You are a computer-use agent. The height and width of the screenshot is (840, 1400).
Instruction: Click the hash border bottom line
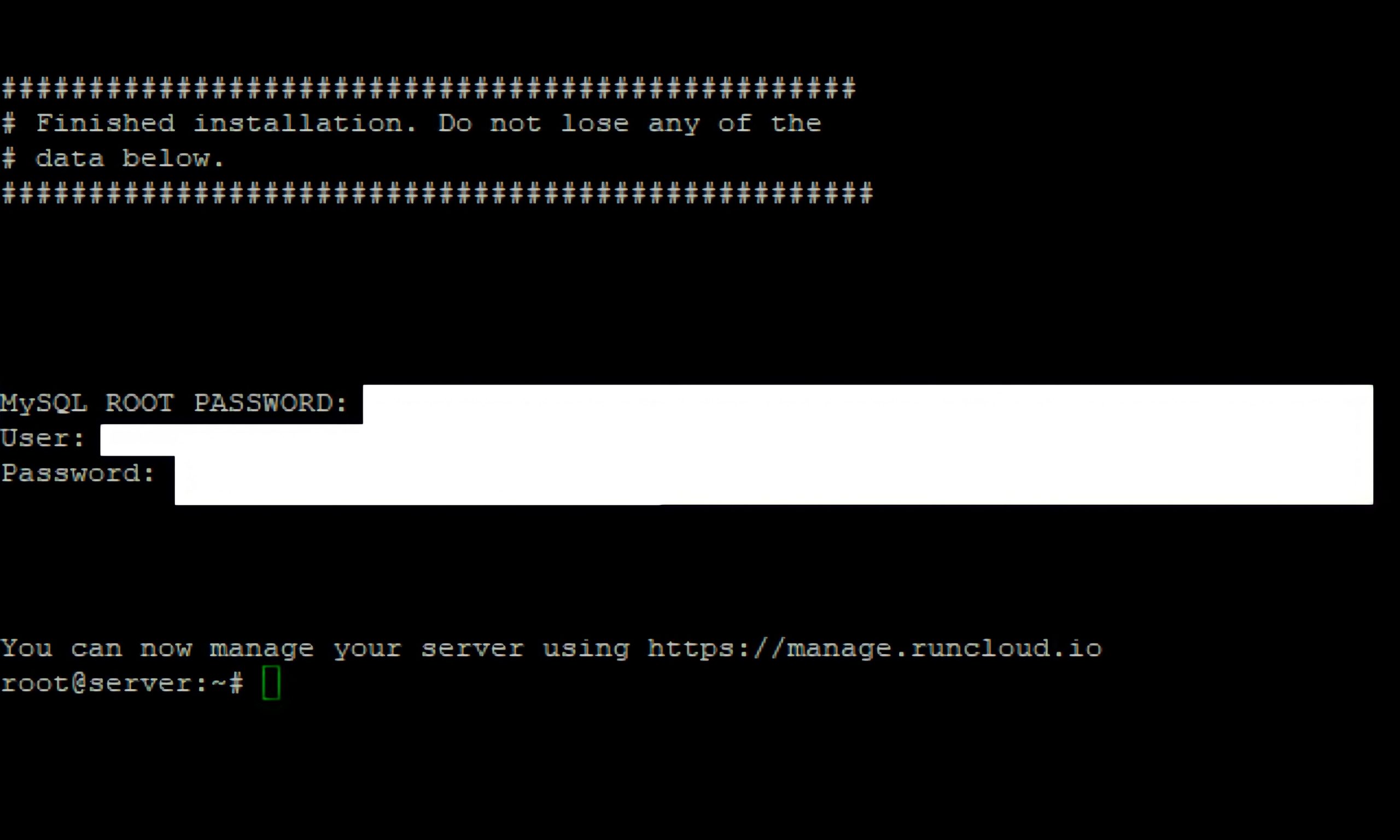tap(436, 193)
